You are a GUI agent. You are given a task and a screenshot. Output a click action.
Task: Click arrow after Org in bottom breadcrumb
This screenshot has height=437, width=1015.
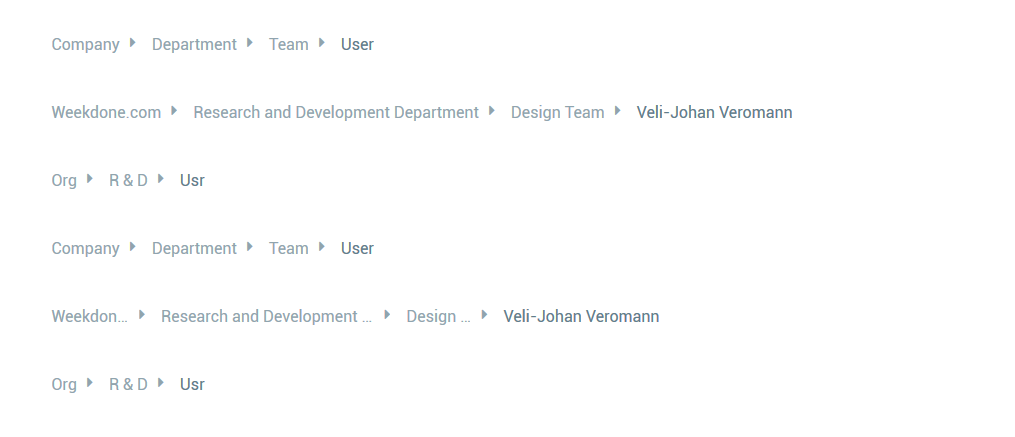click(x=89, y=383)
